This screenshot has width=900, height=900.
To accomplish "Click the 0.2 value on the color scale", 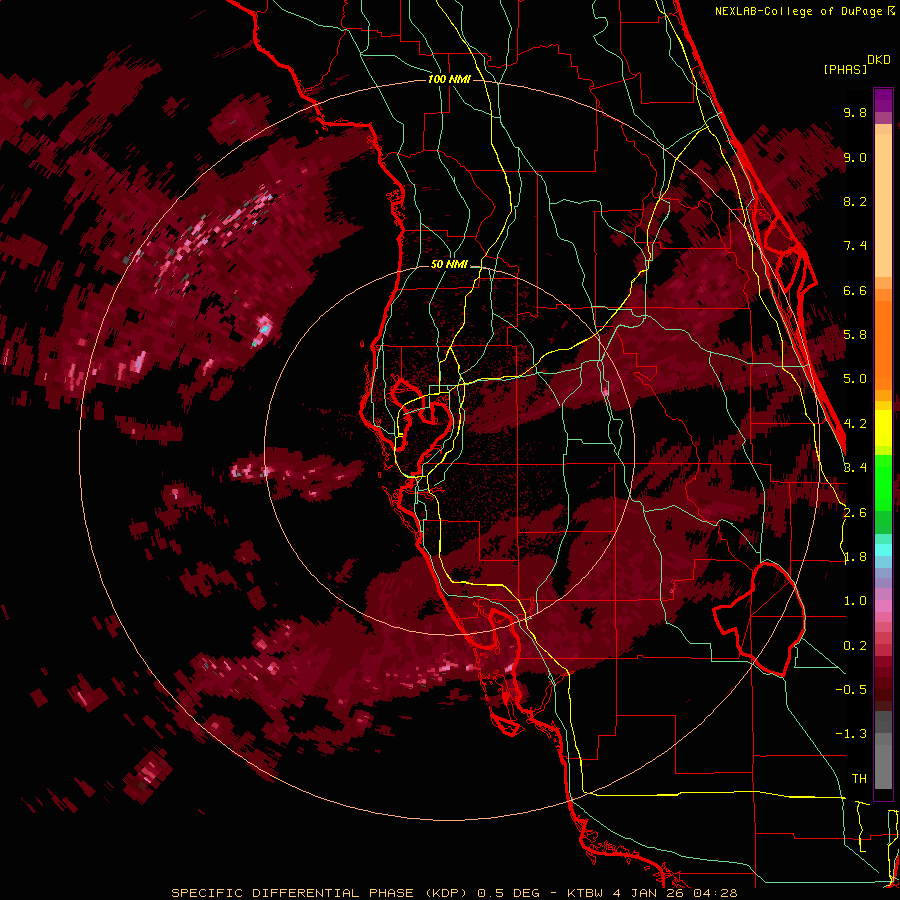I will pyautogui.click(x=855, y=646).
